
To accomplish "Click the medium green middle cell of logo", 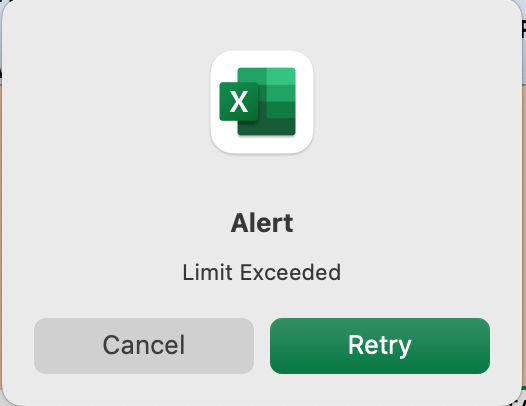I will 281,93.
